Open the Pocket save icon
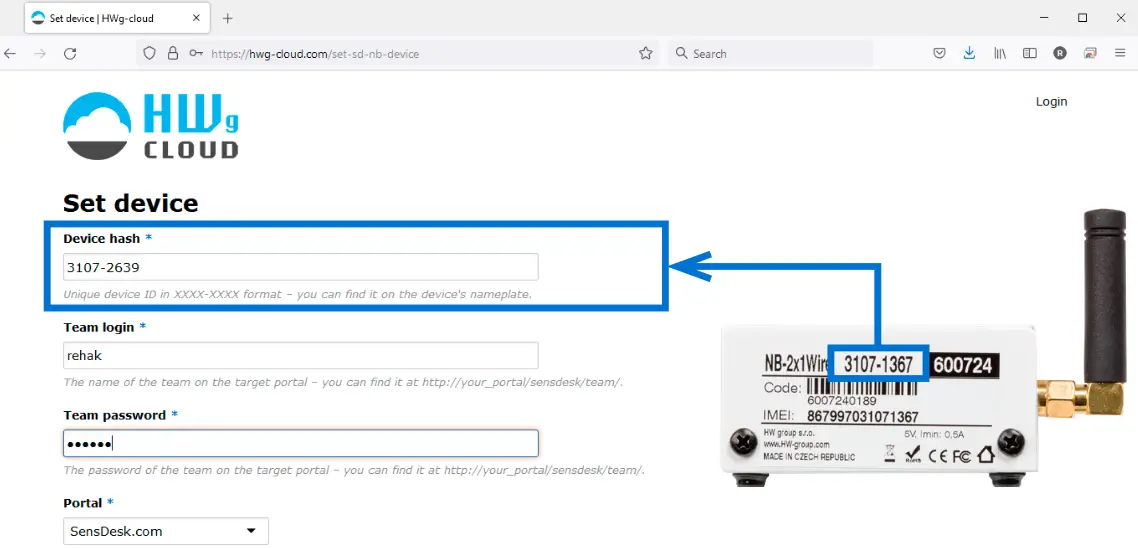Screen dimensions: 1138x549 [939, 53]
